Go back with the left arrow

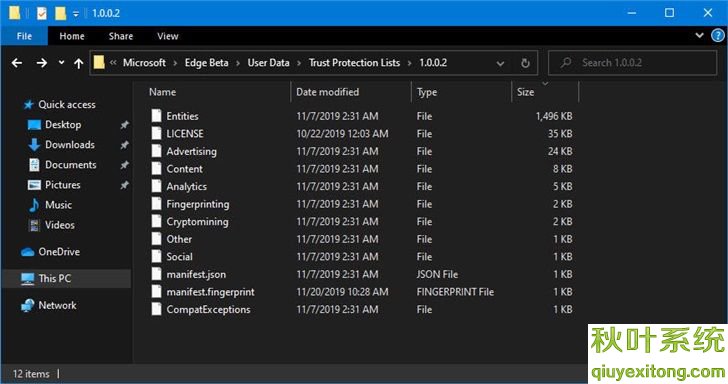17,63
